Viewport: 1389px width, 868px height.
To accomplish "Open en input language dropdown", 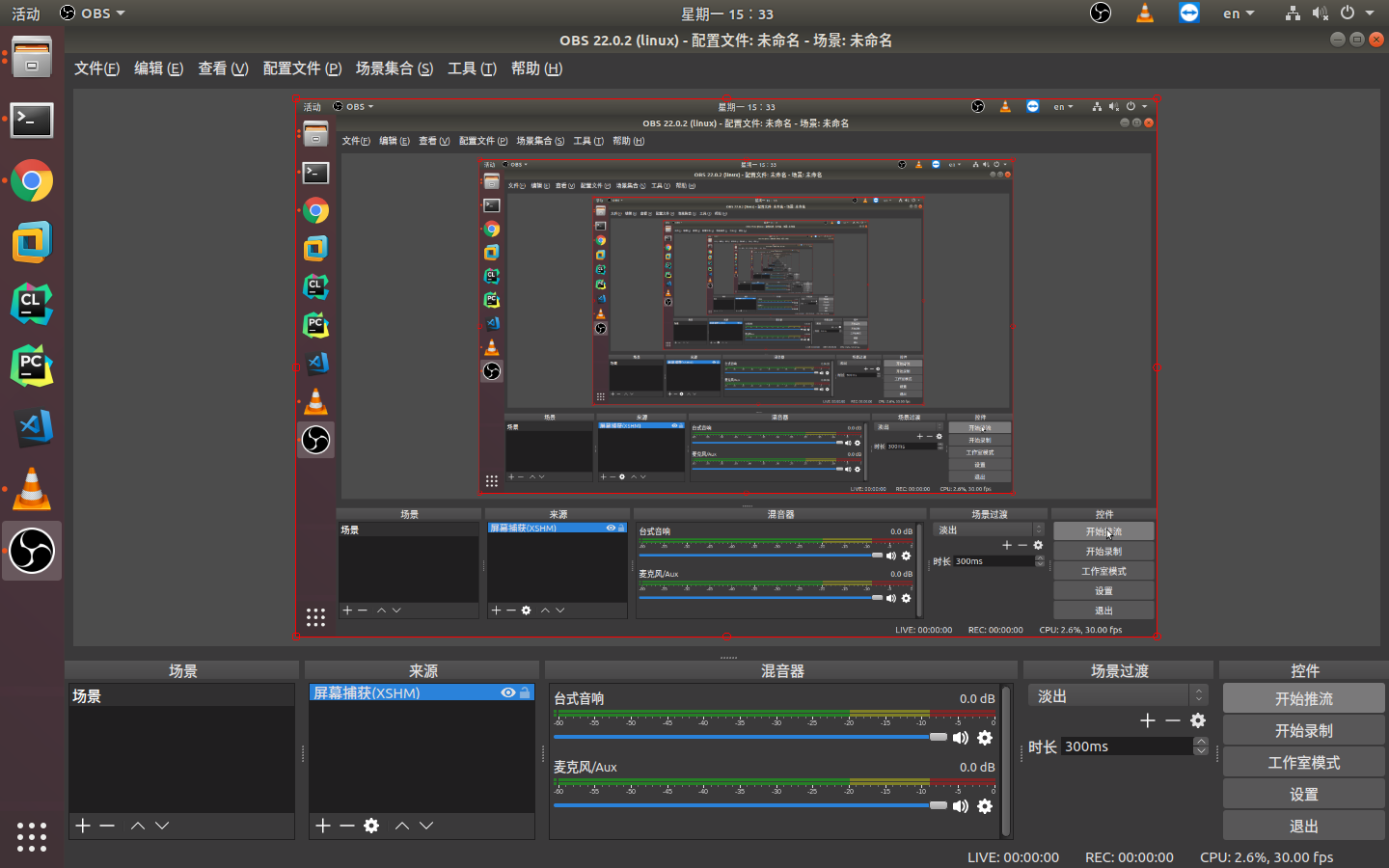I will click(x=1239, y=14).
